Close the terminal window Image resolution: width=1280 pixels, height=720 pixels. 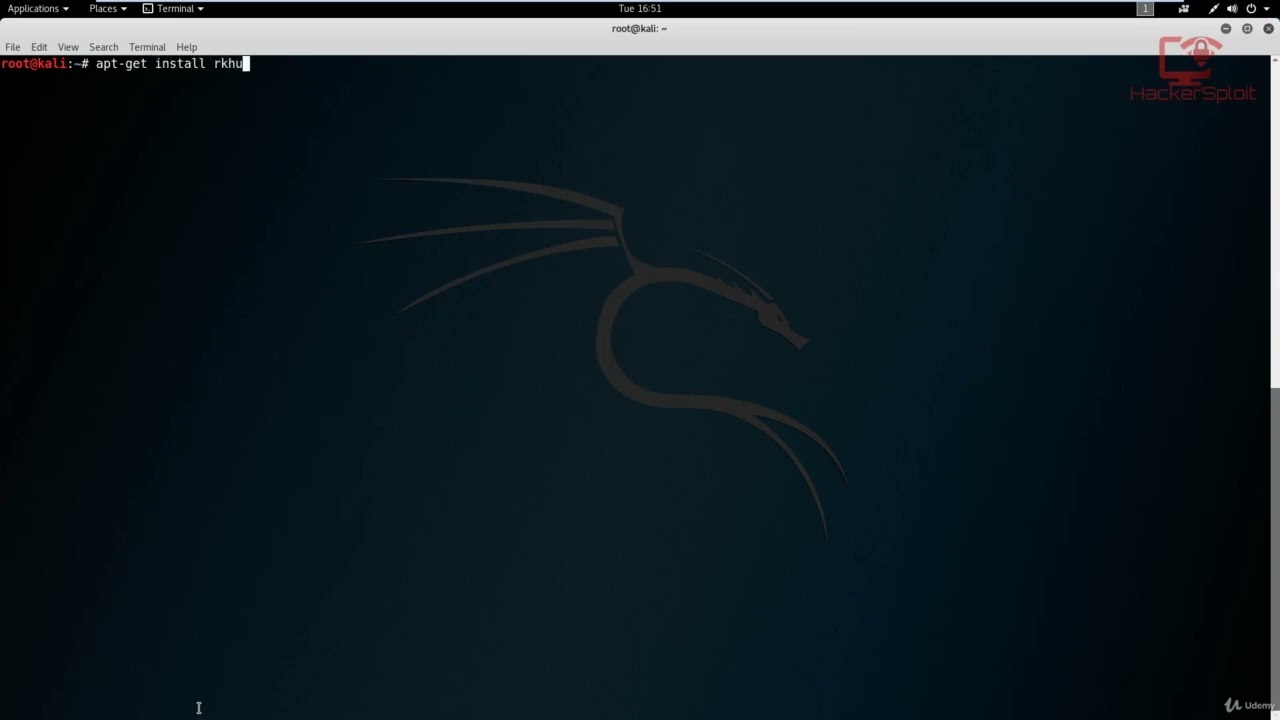click(x=1268, y=28)
